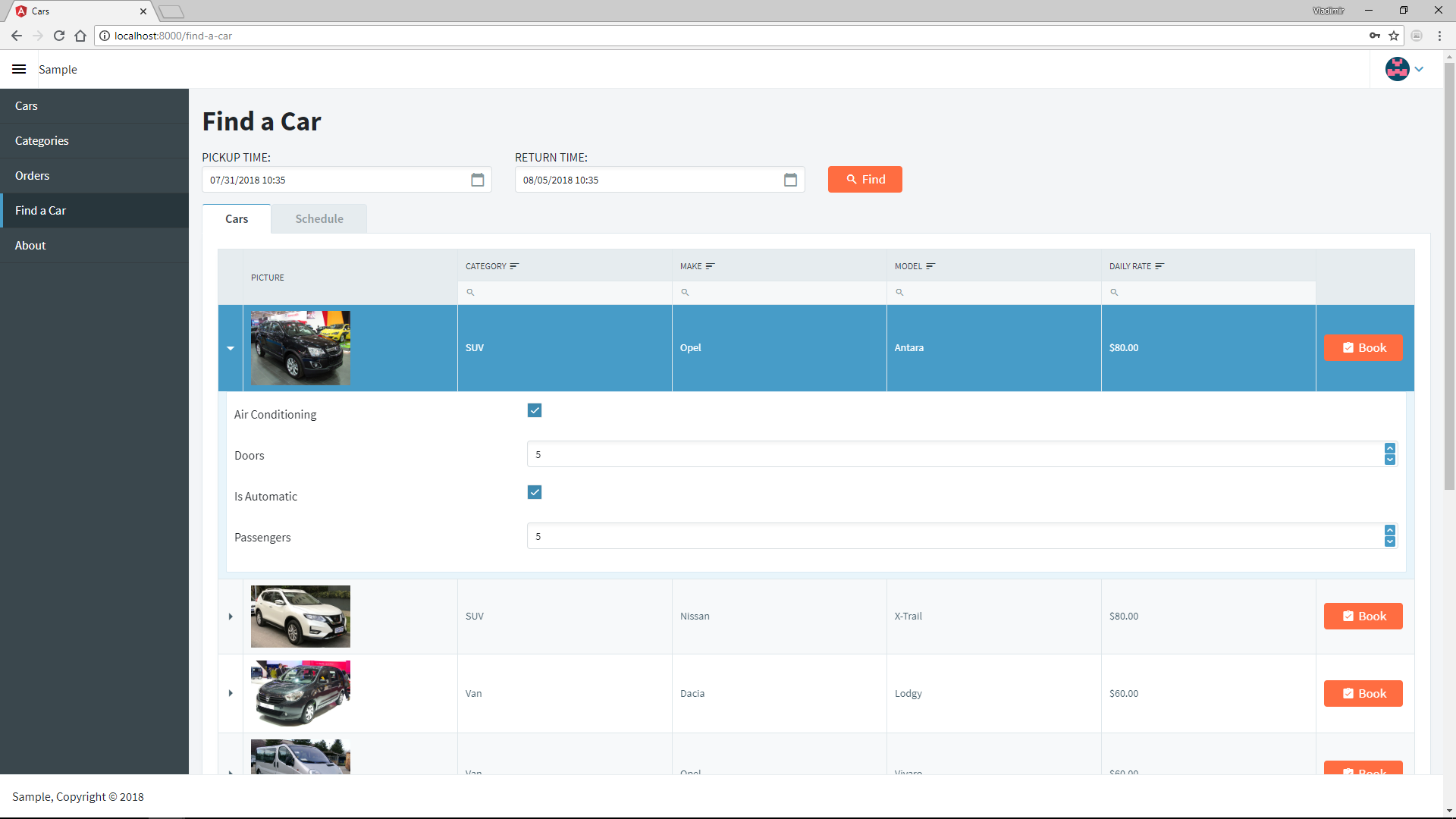
Task: Click the Sample application title
Action: click(58, 69)
